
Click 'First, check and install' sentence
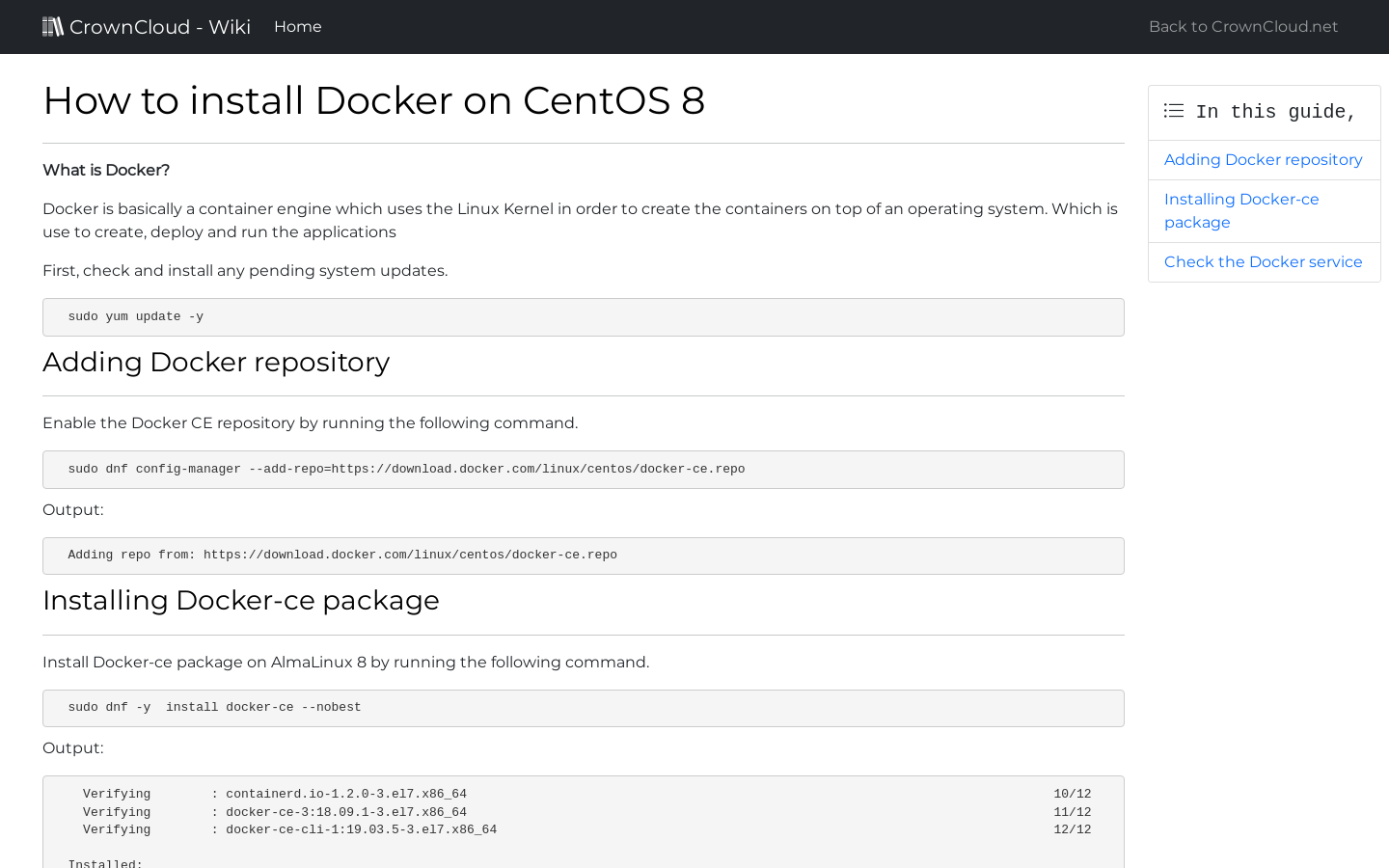click(245, 271)
